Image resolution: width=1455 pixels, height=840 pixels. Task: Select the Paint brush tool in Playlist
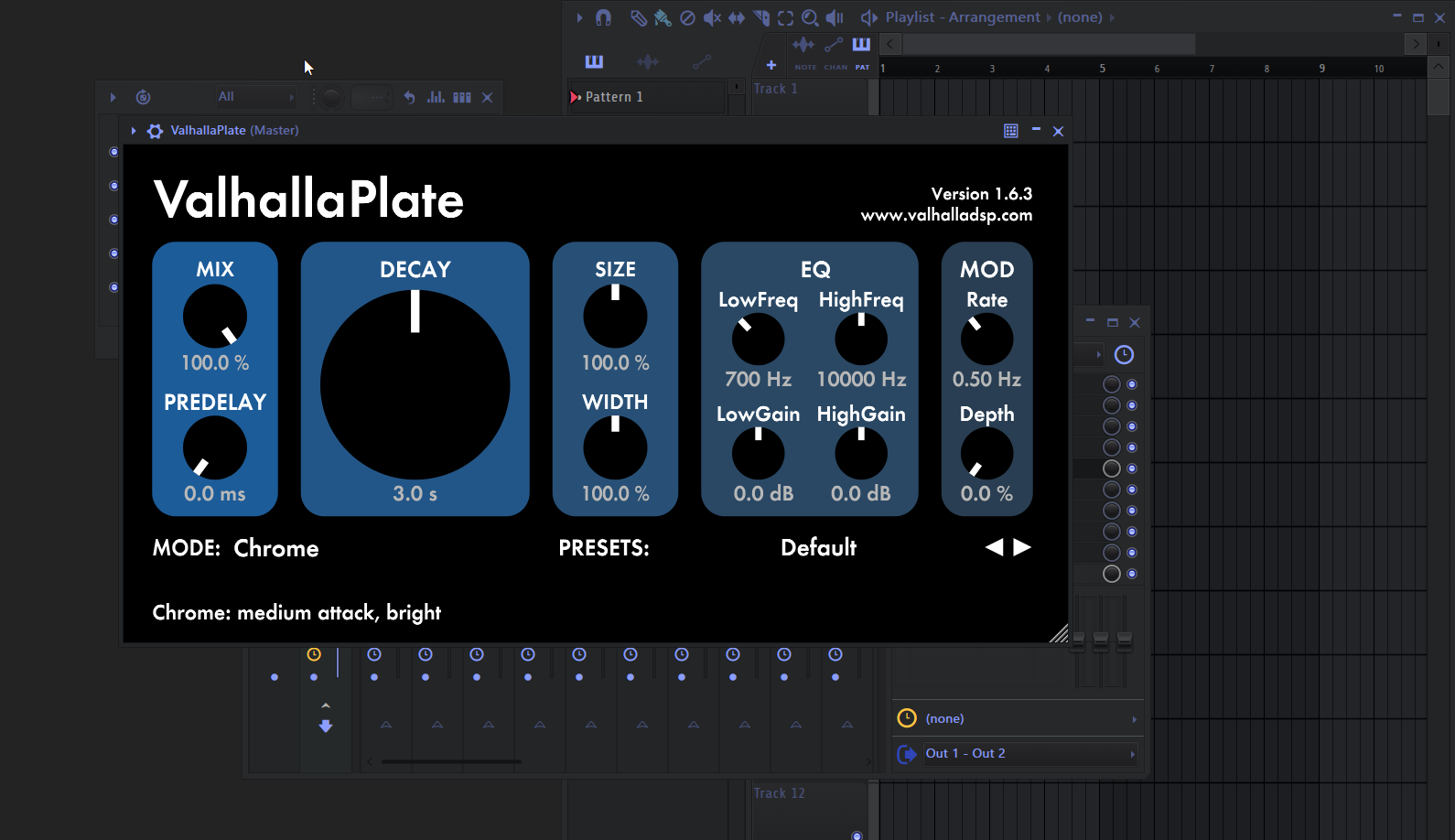[663, 17]
